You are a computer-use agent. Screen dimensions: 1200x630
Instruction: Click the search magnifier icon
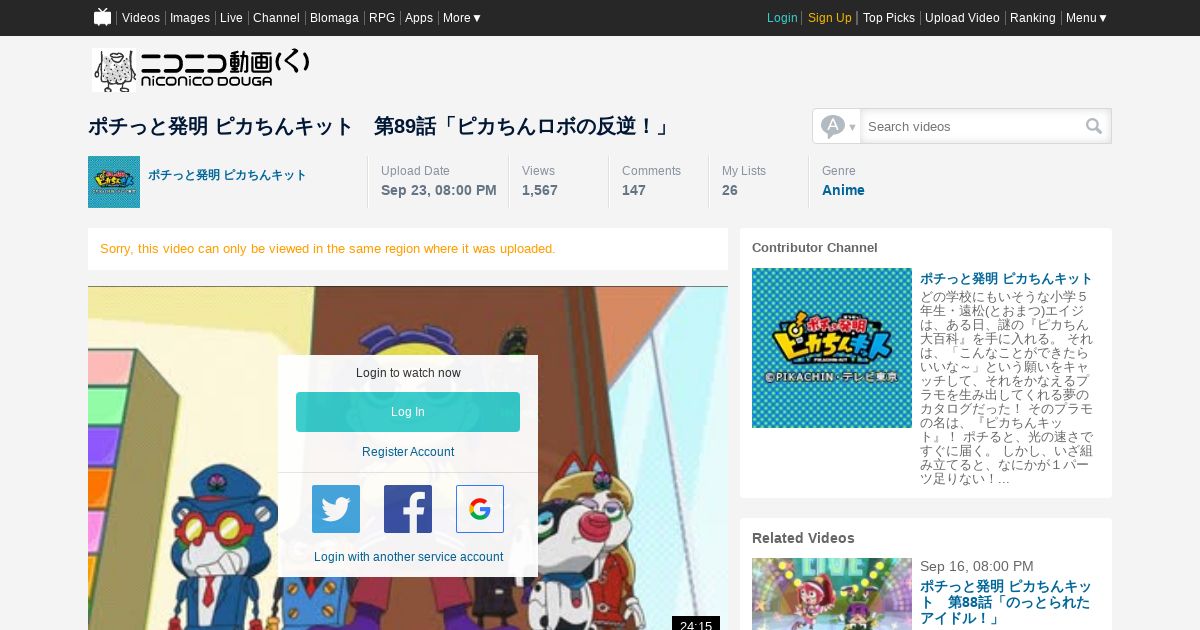tap(1094, 126)
